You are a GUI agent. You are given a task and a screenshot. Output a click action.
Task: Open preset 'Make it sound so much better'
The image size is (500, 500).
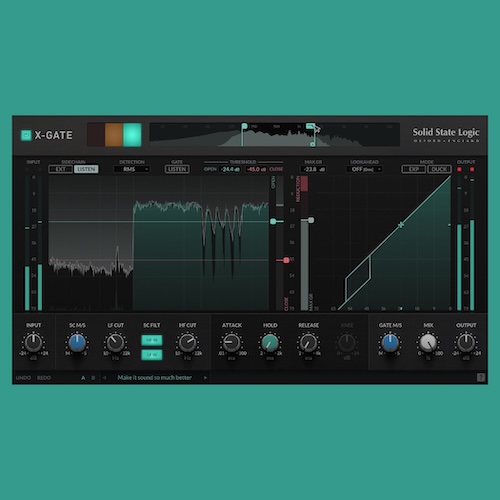[154, 378]
